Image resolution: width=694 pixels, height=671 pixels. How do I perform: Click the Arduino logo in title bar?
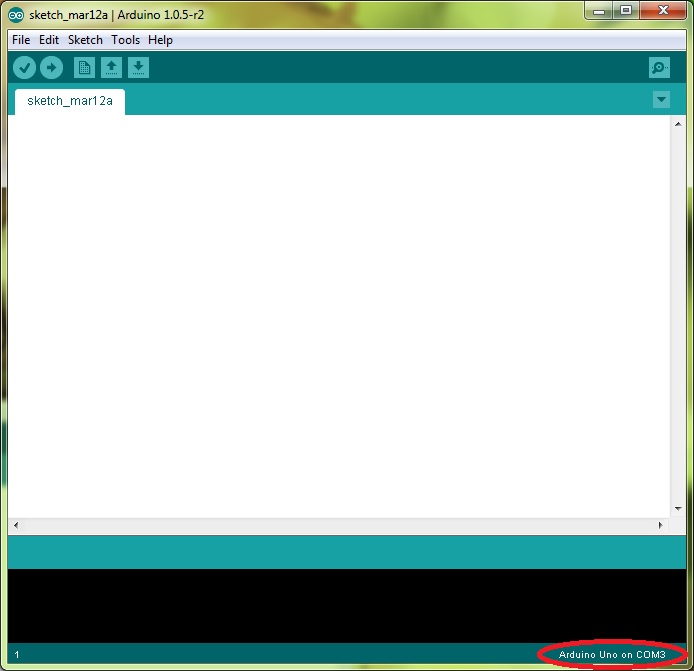click(16, 15)
